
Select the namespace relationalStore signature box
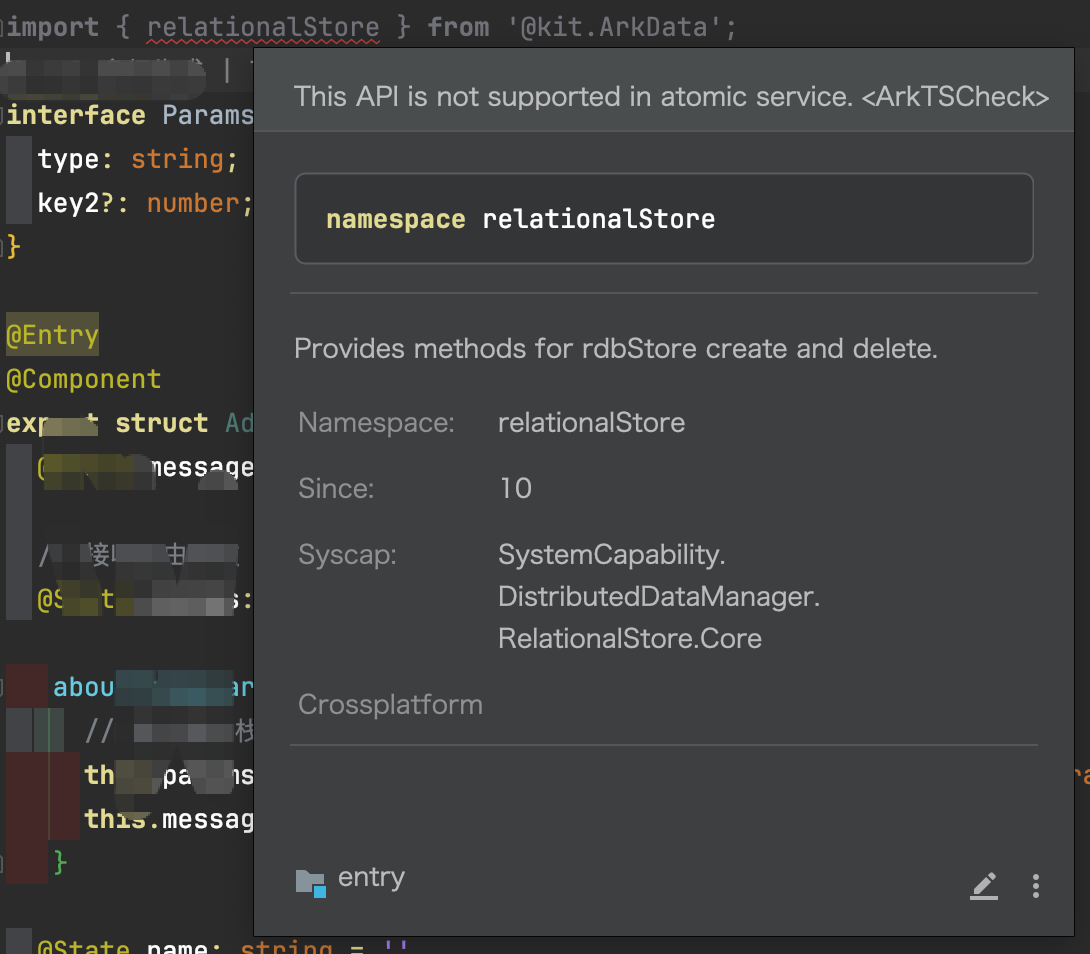tap(663, 219)
